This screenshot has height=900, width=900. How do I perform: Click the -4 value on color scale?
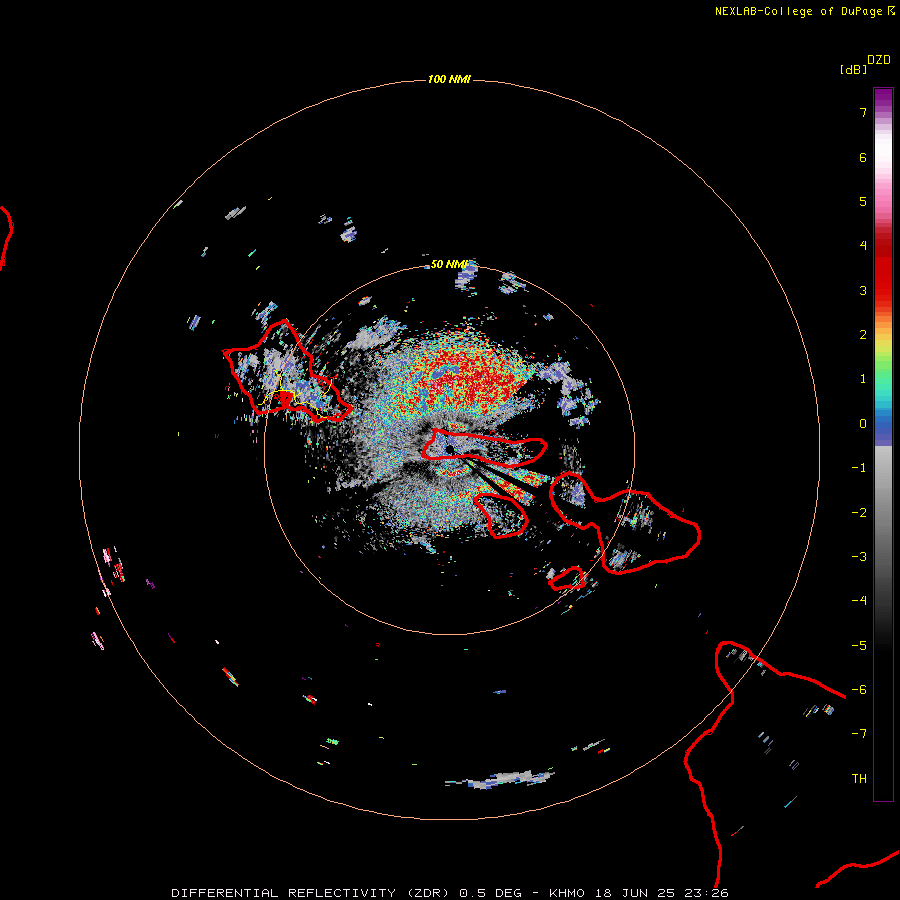(859, 601)
